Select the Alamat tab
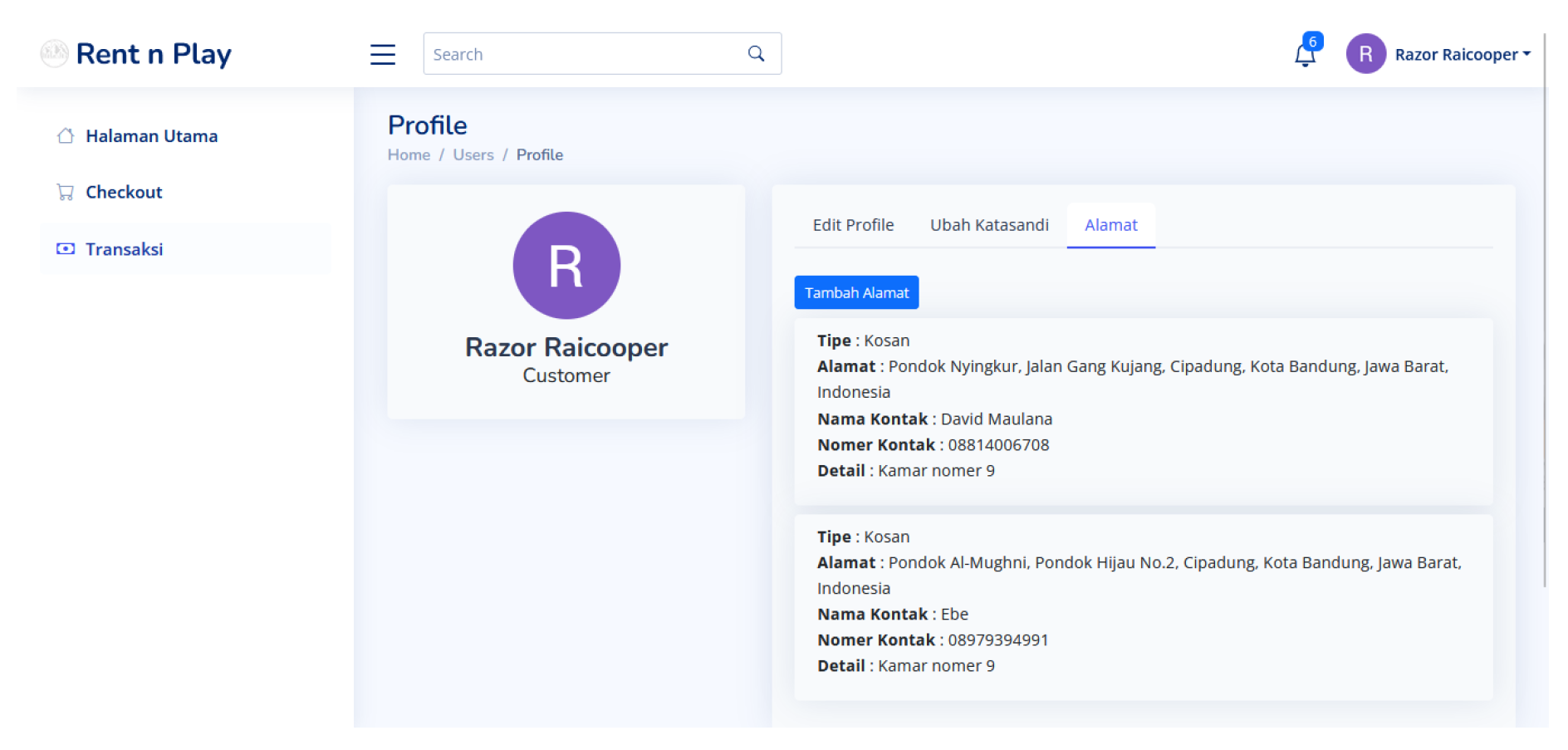This screenshot has width=1568, height=750. pos(1110,225)
